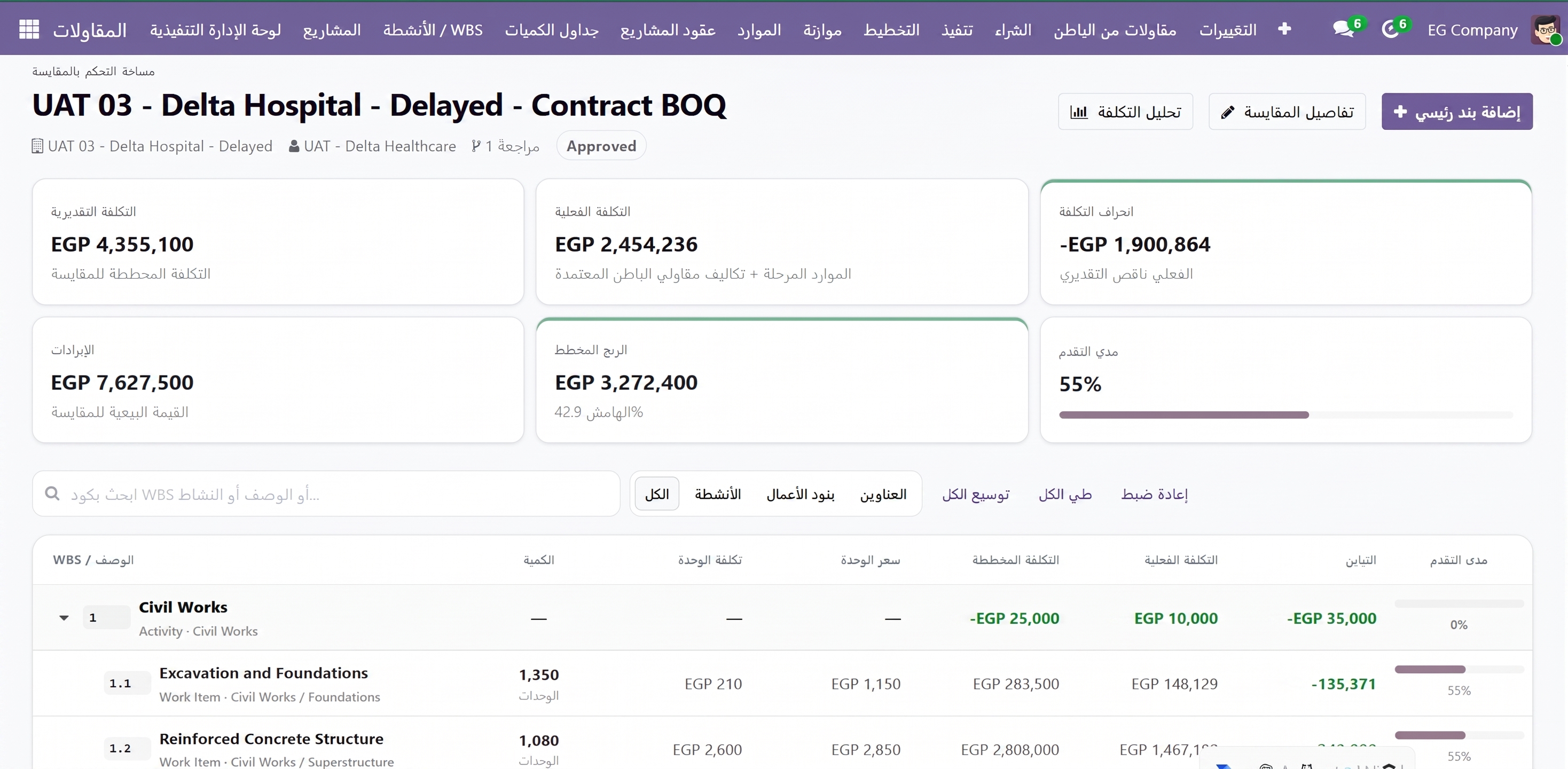1568x769 pixels.
Task: Select the بنود الأعمال filter tab
Action: pos(801,494)
